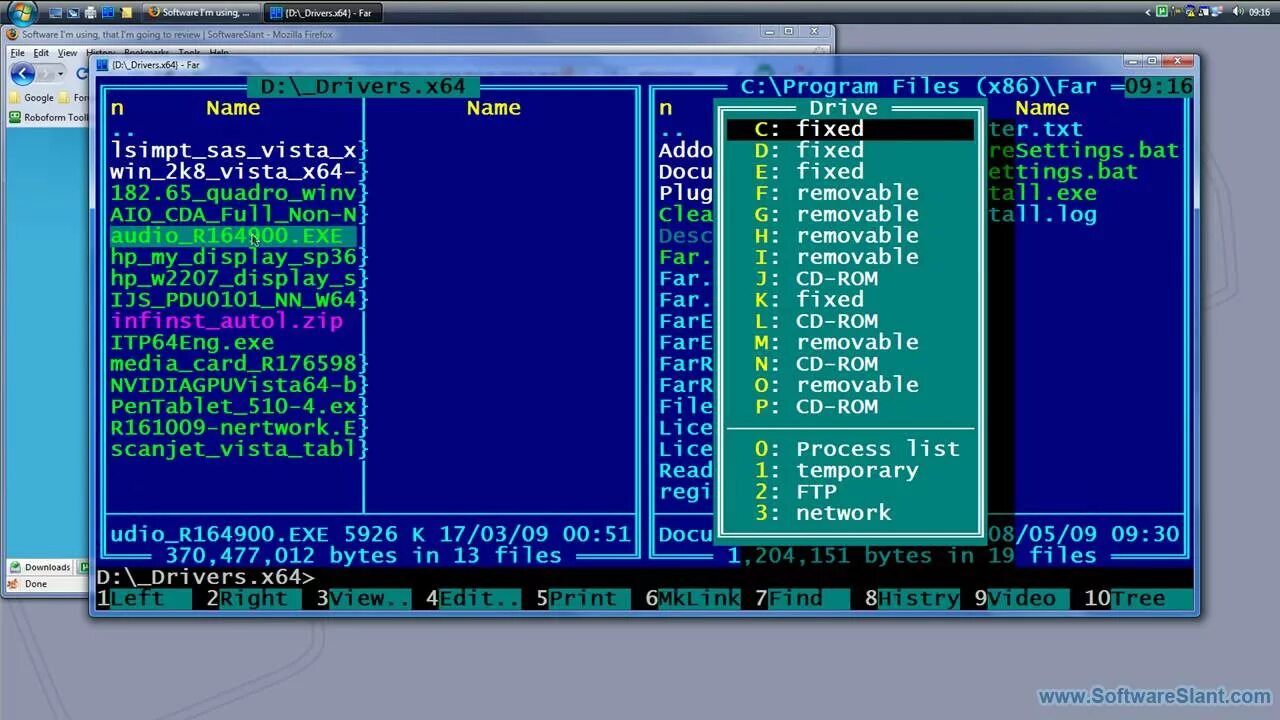Click the 10 Tree function key
The height and width of the screenshot is (720, 1280).
click(1139, 598)
